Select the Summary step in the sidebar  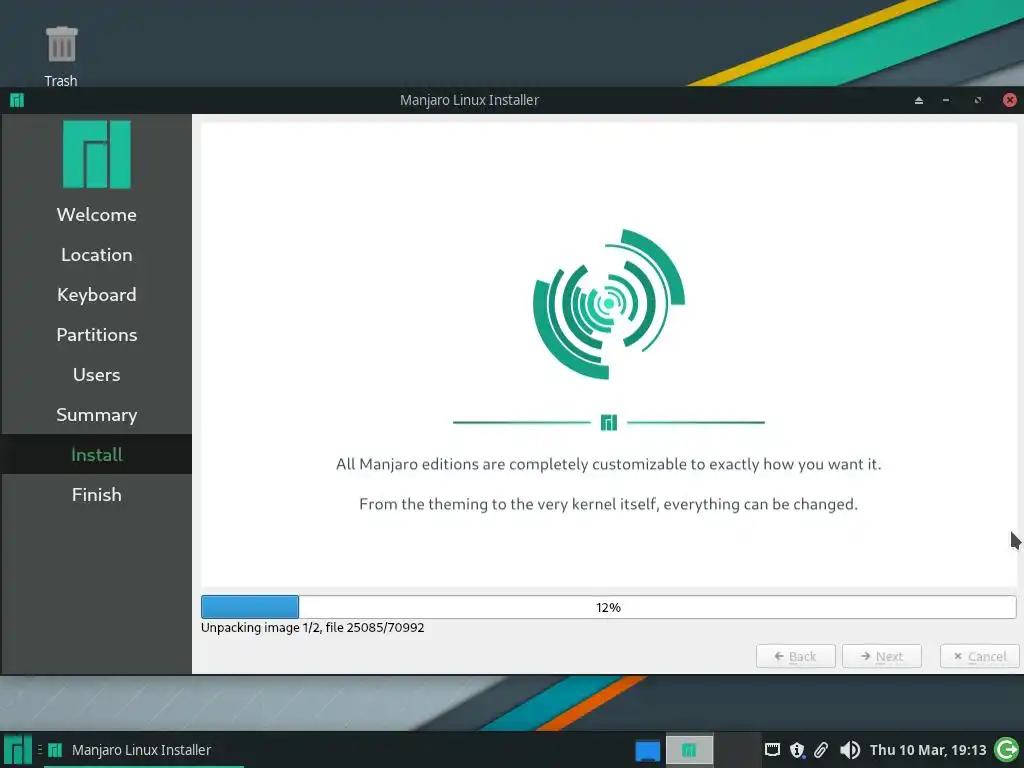point(97,415)
